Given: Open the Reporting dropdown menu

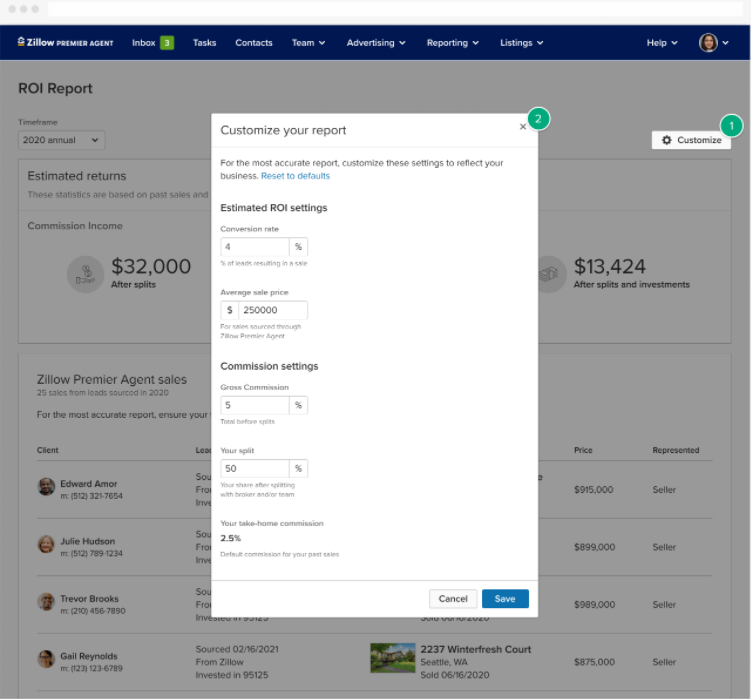Looking at the screenshot, I should [453, 43].
